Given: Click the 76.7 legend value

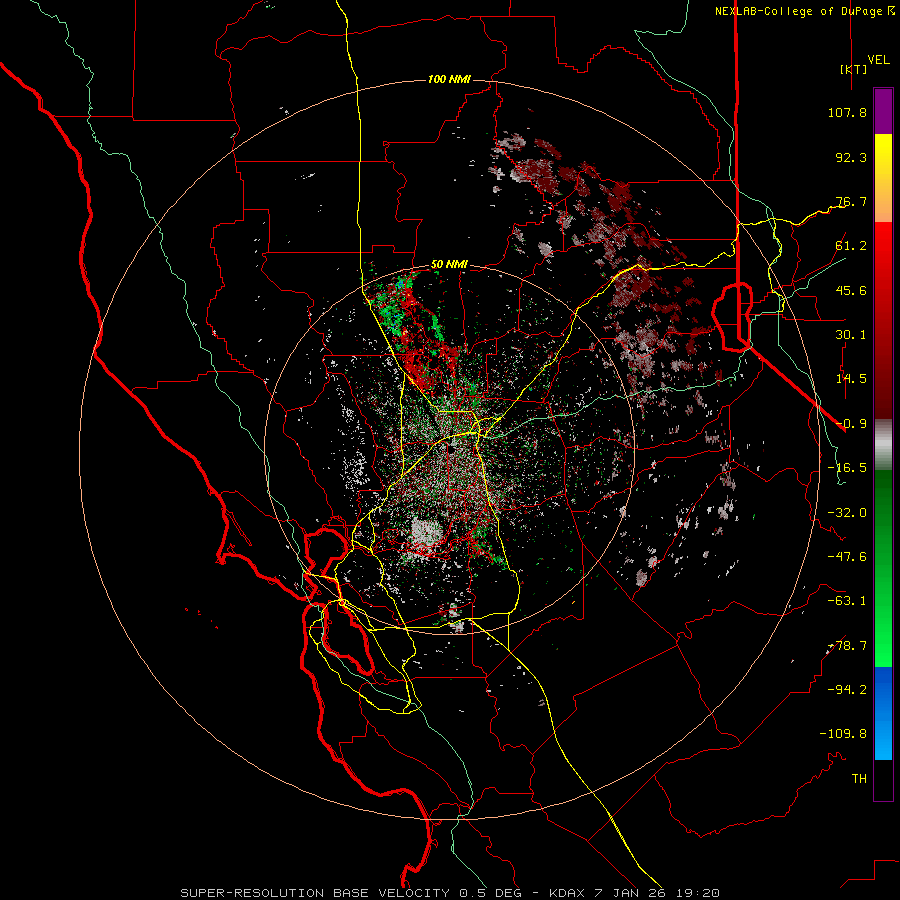Looking at the screenshot, I should [851, 201].
